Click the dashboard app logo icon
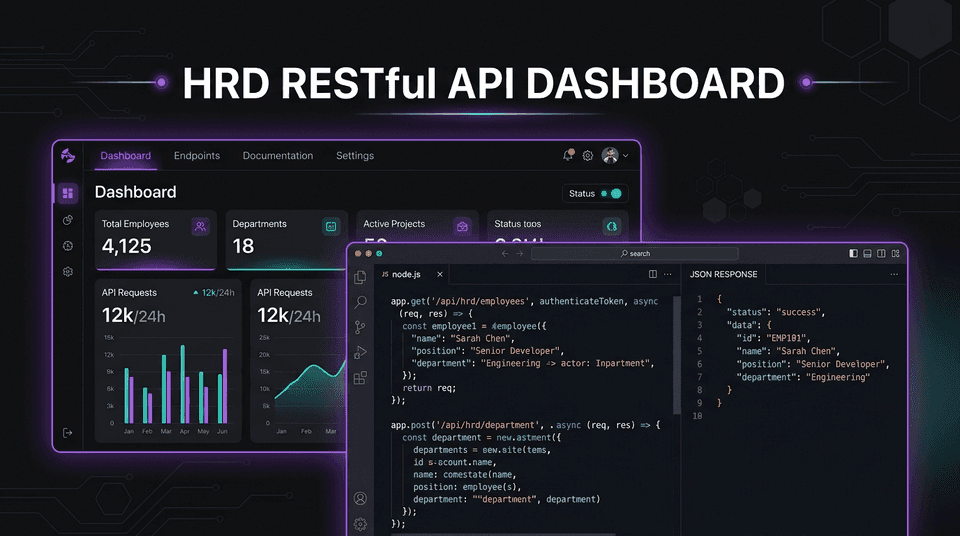This screenshot has height=536, width=960. pyautogui.click(x=68, y=156)
